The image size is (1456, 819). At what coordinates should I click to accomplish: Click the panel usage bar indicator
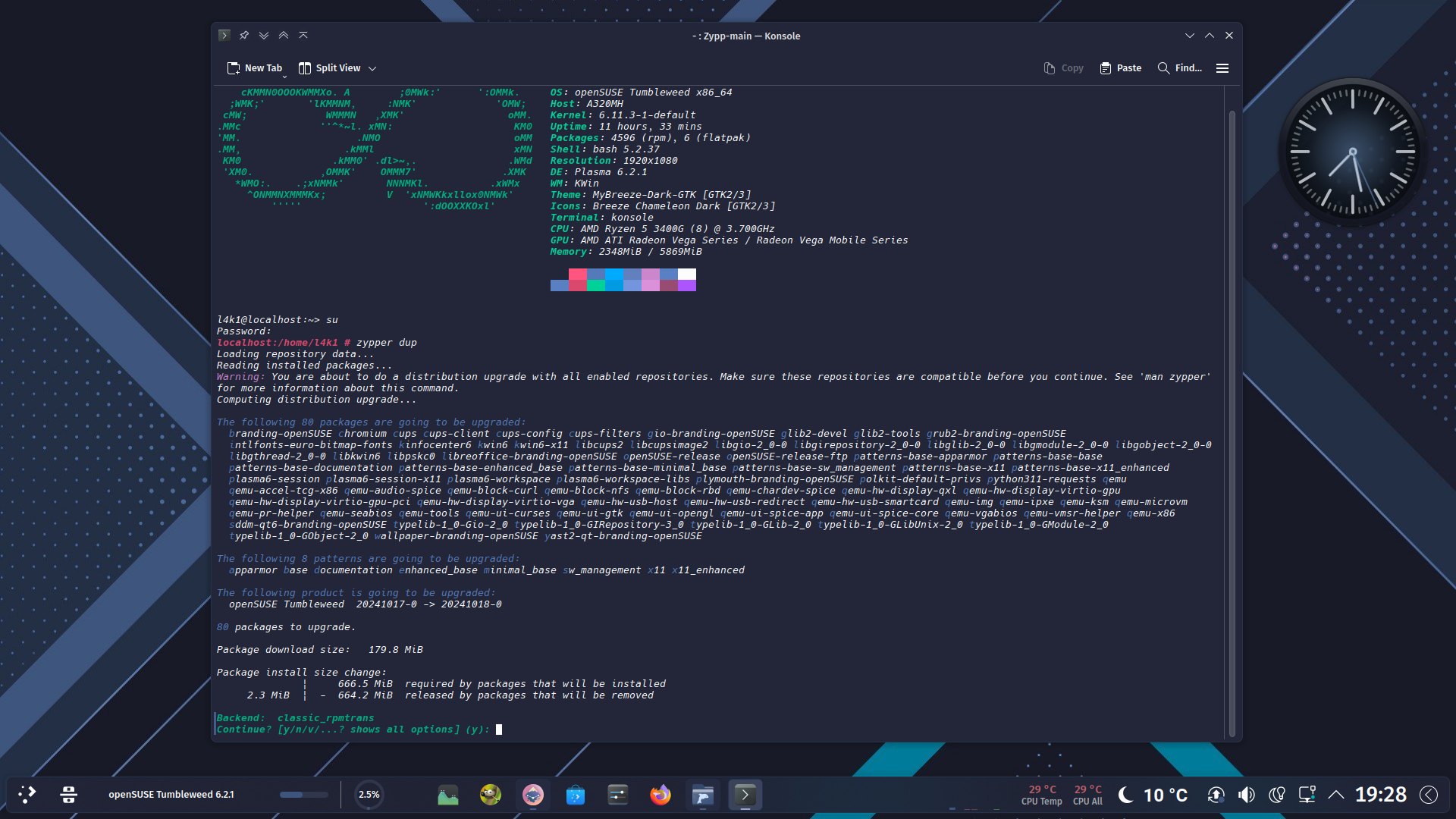click(x=303, y=795)
